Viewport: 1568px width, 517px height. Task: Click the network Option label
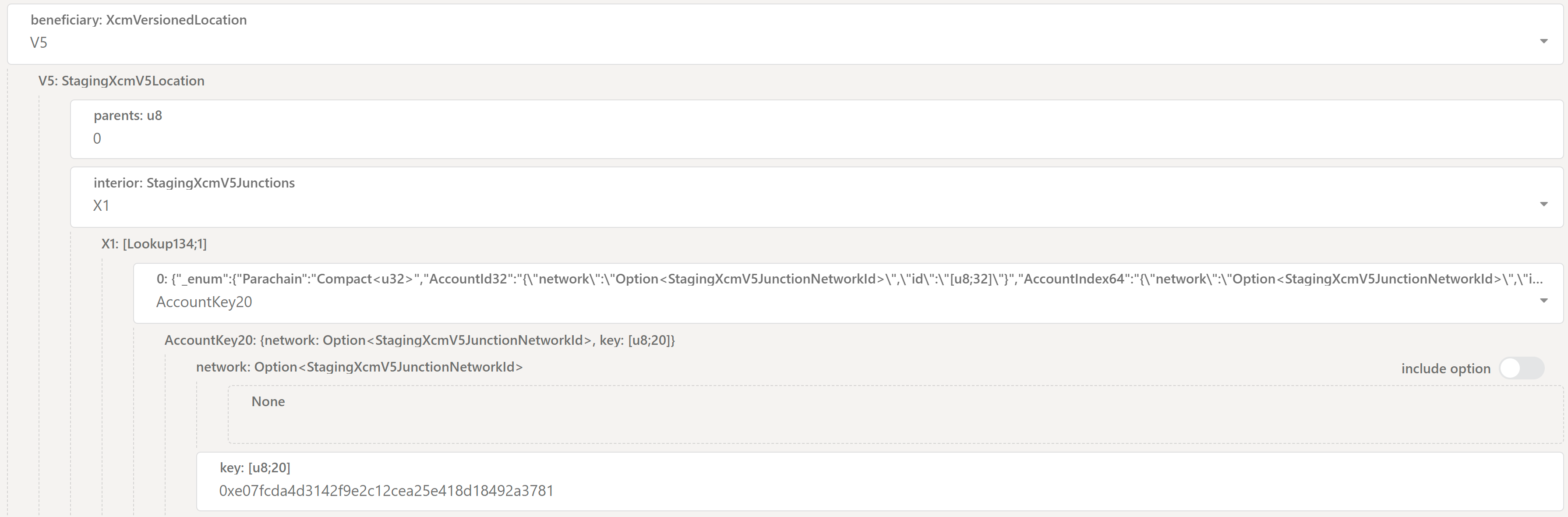pyautogui.click(x=359, y=367)
